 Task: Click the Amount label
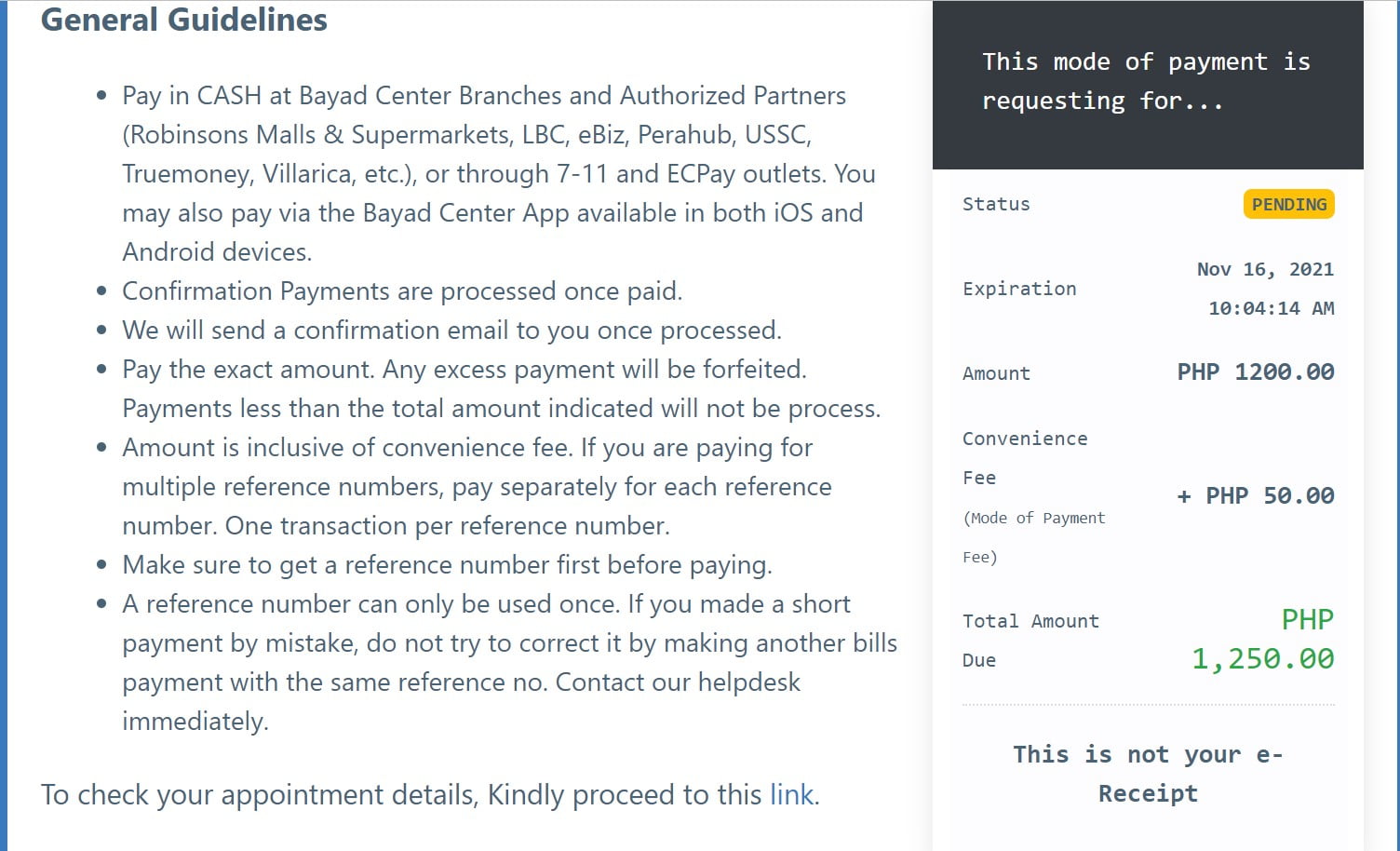[x=996, y=373]
